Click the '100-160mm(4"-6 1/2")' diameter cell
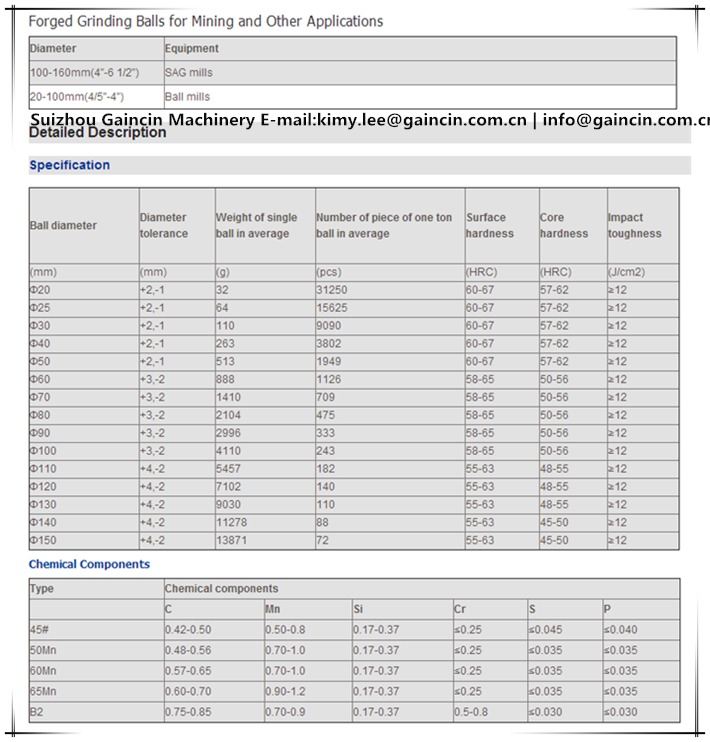The width and height of the screenshot is (710, 742). point(84,73)
